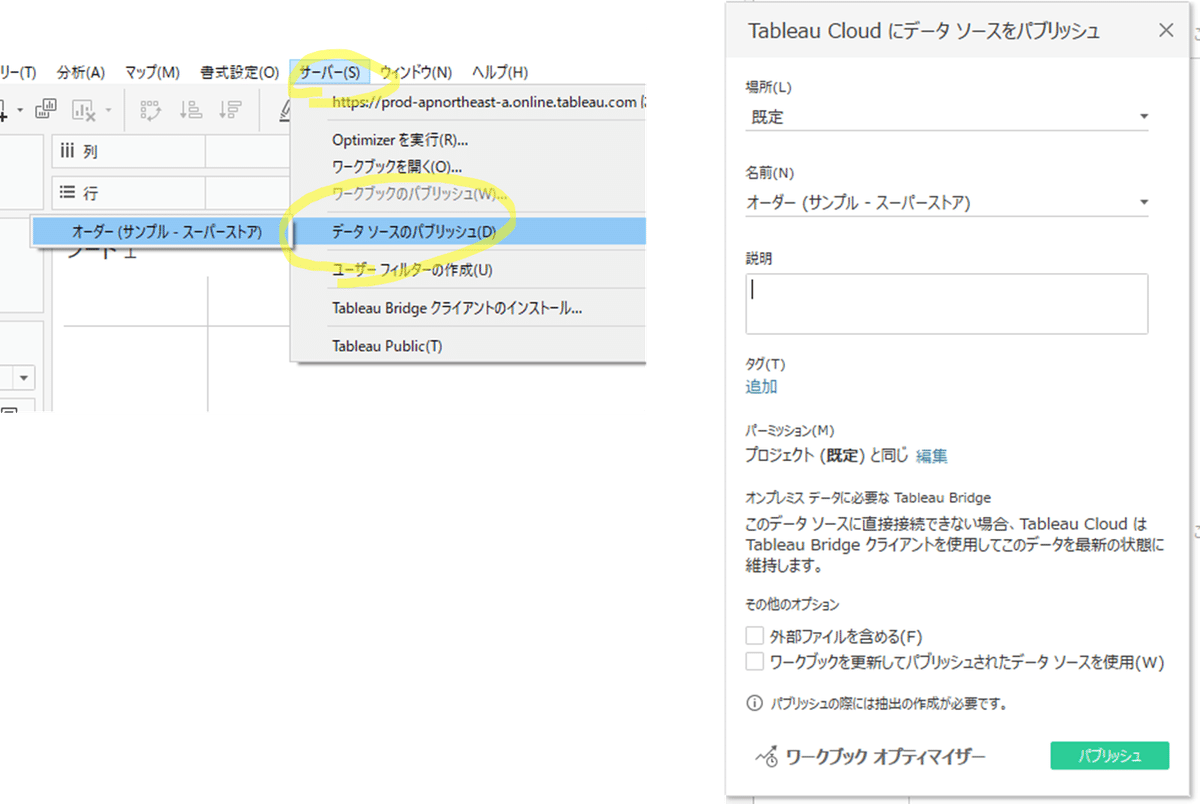The width and height of the screenshot is (1200, 804).
Task: Open the ウィンドウ(N) menu
Action: [x=416, y=72]
